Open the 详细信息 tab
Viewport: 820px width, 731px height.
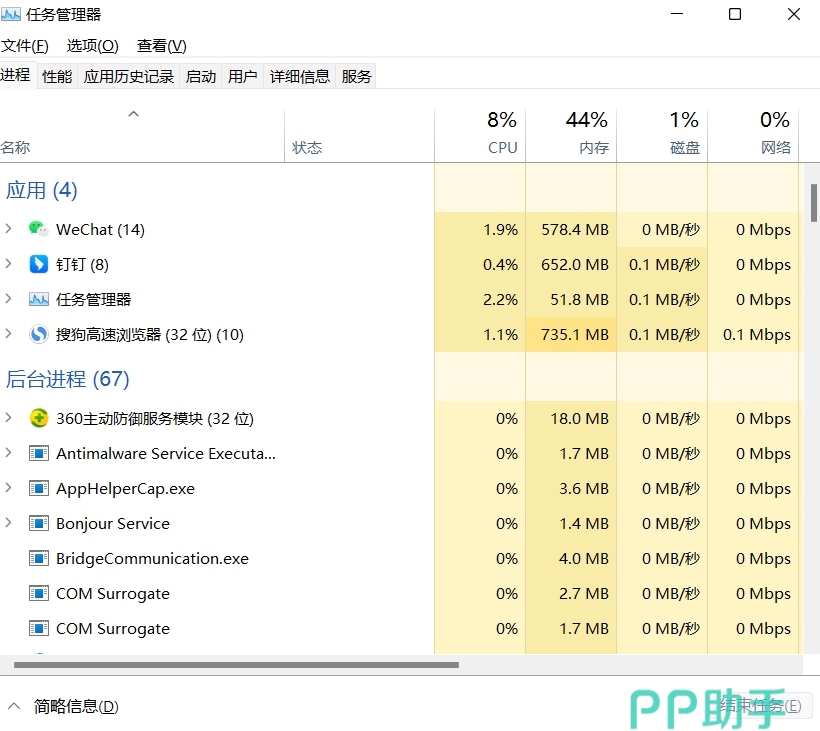[299, 76]
